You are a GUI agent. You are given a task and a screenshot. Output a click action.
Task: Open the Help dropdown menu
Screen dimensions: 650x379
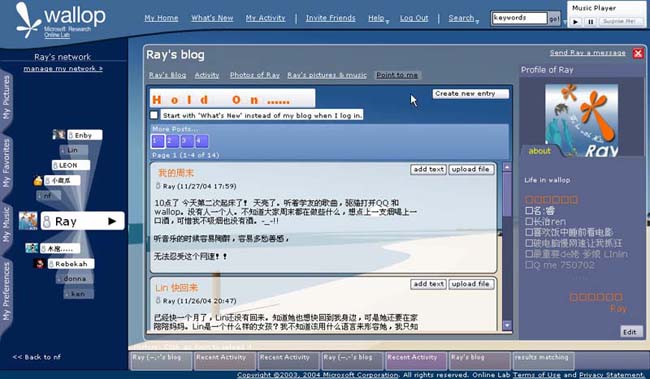(378, 18)
